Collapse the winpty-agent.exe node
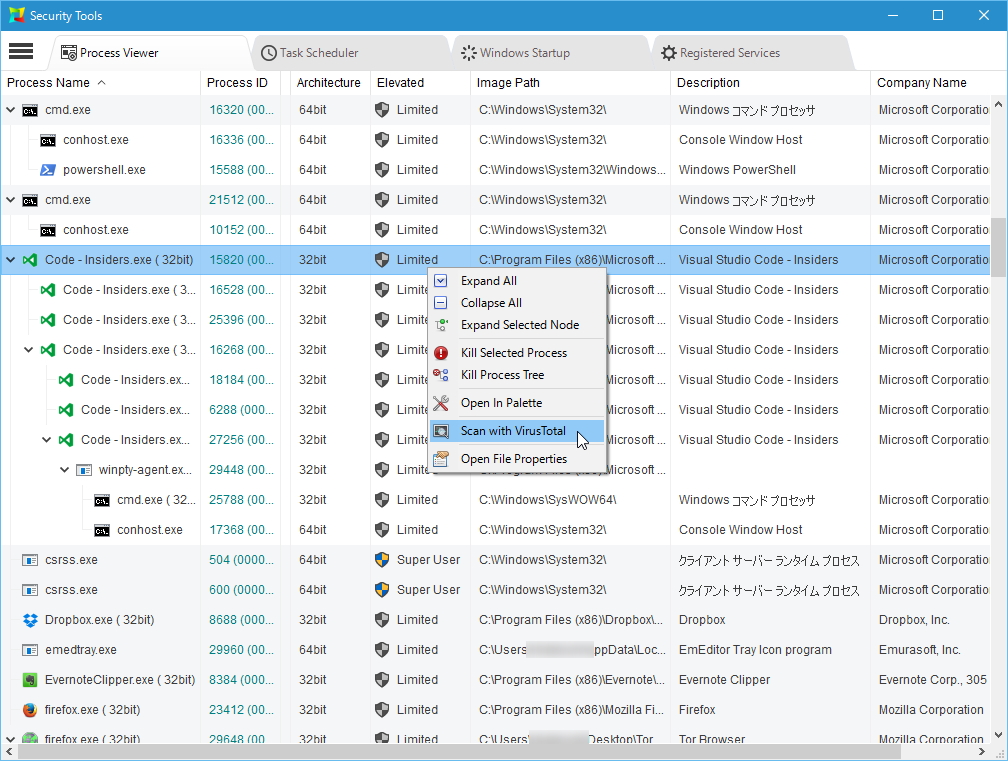The height and width of the screenshot is (761, 1008). pos(64,470)
